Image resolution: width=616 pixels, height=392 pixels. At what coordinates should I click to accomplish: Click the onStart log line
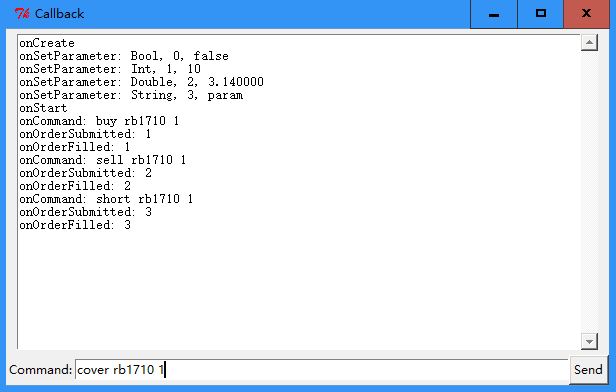point(43,108)
